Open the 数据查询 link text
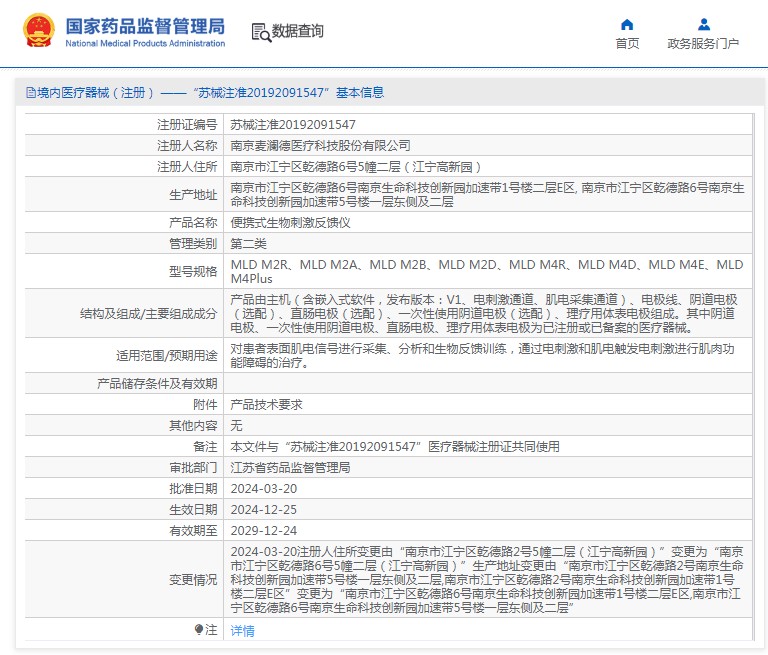768x655 pixels. 298,31
